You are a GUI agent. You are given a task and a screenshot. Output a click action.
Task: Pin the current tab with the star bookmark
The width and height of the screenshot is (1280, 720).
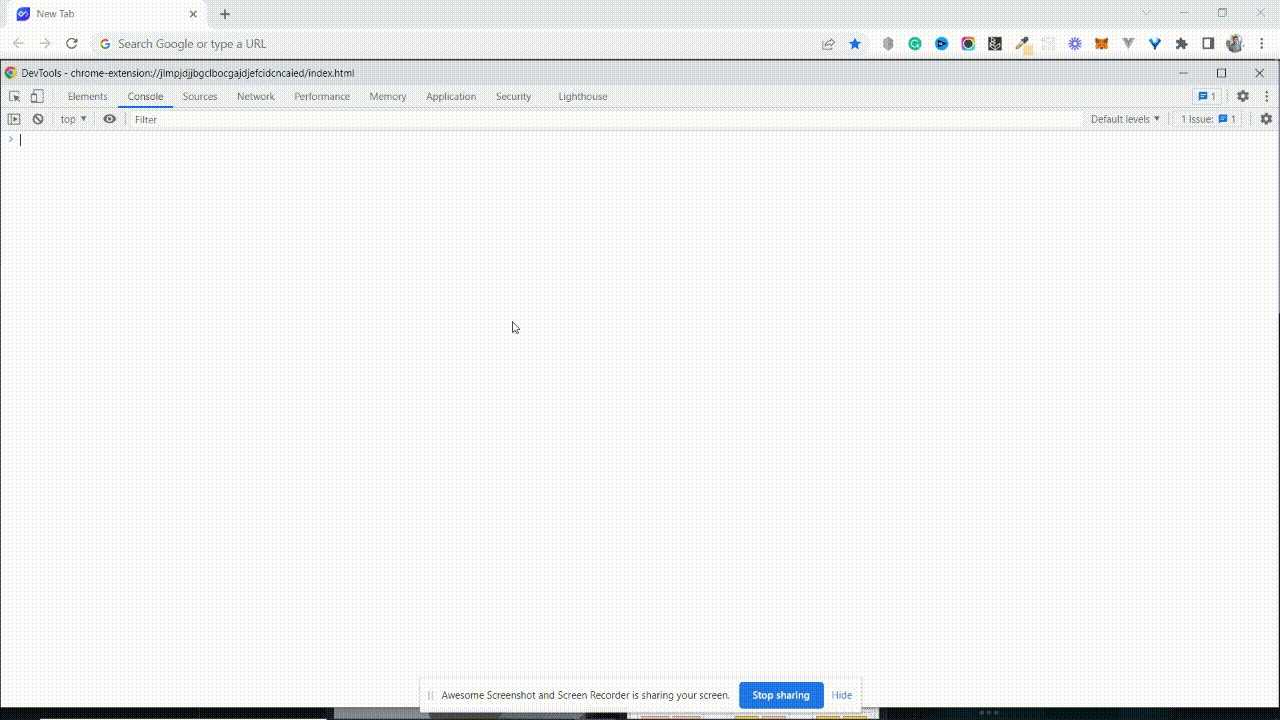(854, 44)
